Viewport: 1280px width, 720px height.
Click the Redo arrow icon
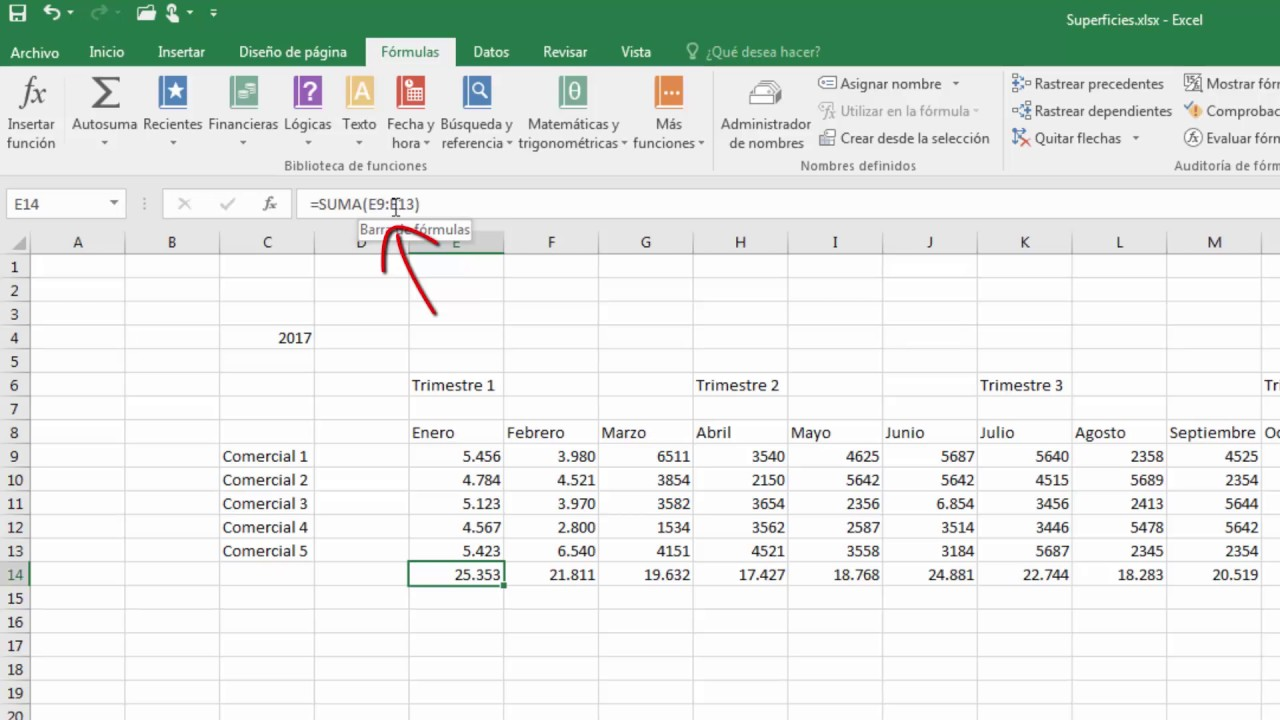97,13
